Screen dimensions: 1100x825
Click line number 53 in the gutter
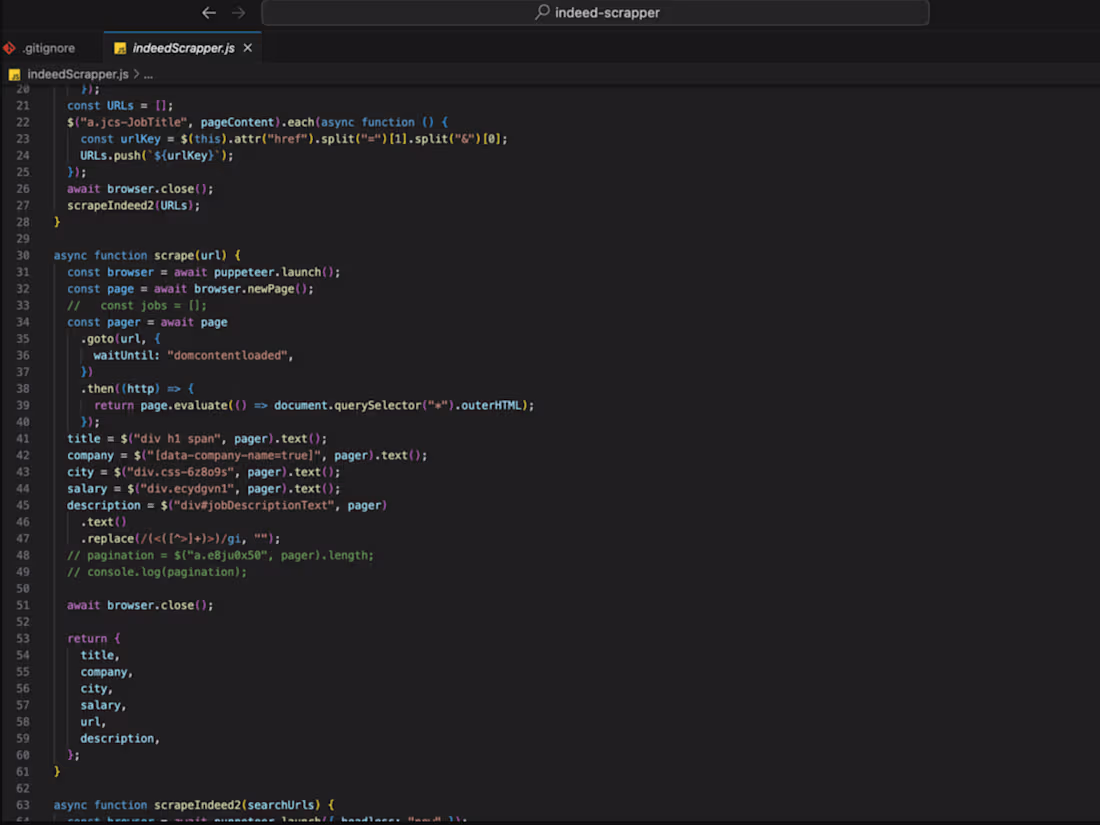(x=22, y=638)
